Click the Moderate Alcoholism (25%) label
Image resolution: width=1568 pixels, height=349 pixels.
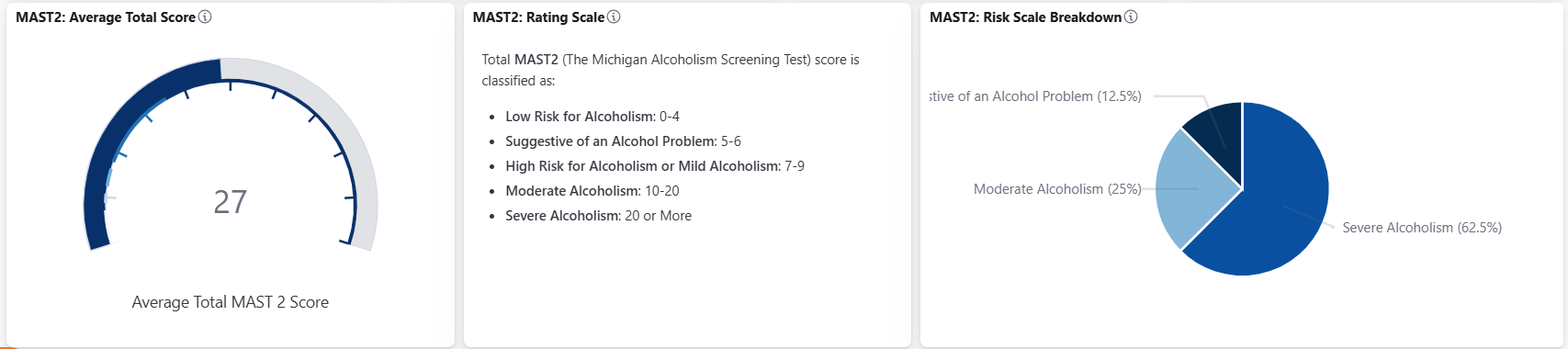click(x=1057, y=189)
